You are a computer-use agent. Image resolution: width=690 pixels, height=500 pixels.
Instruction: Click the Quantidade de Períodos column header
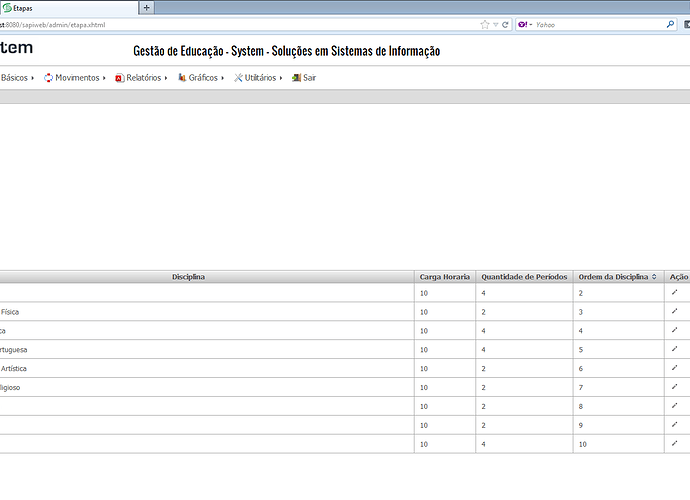click(x=524, y=277)
